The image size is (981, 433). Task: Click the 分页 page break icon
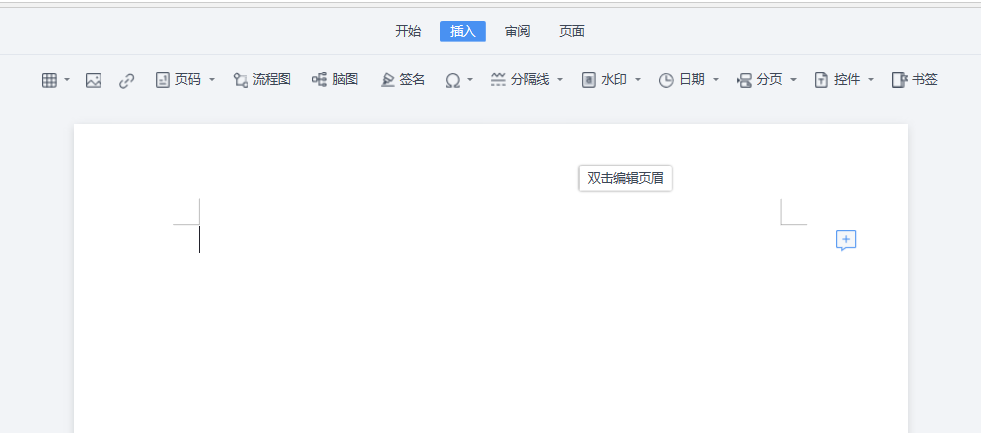coord(745,80)
